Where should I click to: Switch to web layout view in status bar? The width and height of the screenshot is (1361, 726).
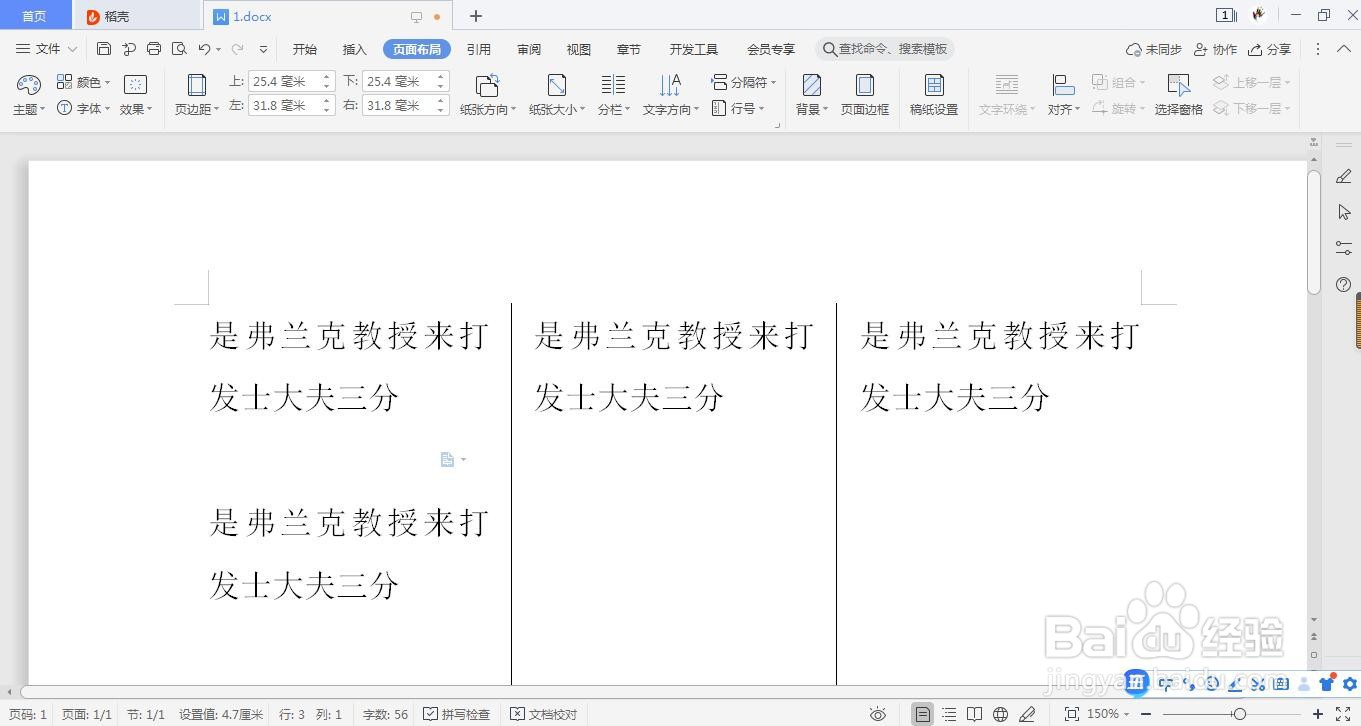tap(1000, 714)
